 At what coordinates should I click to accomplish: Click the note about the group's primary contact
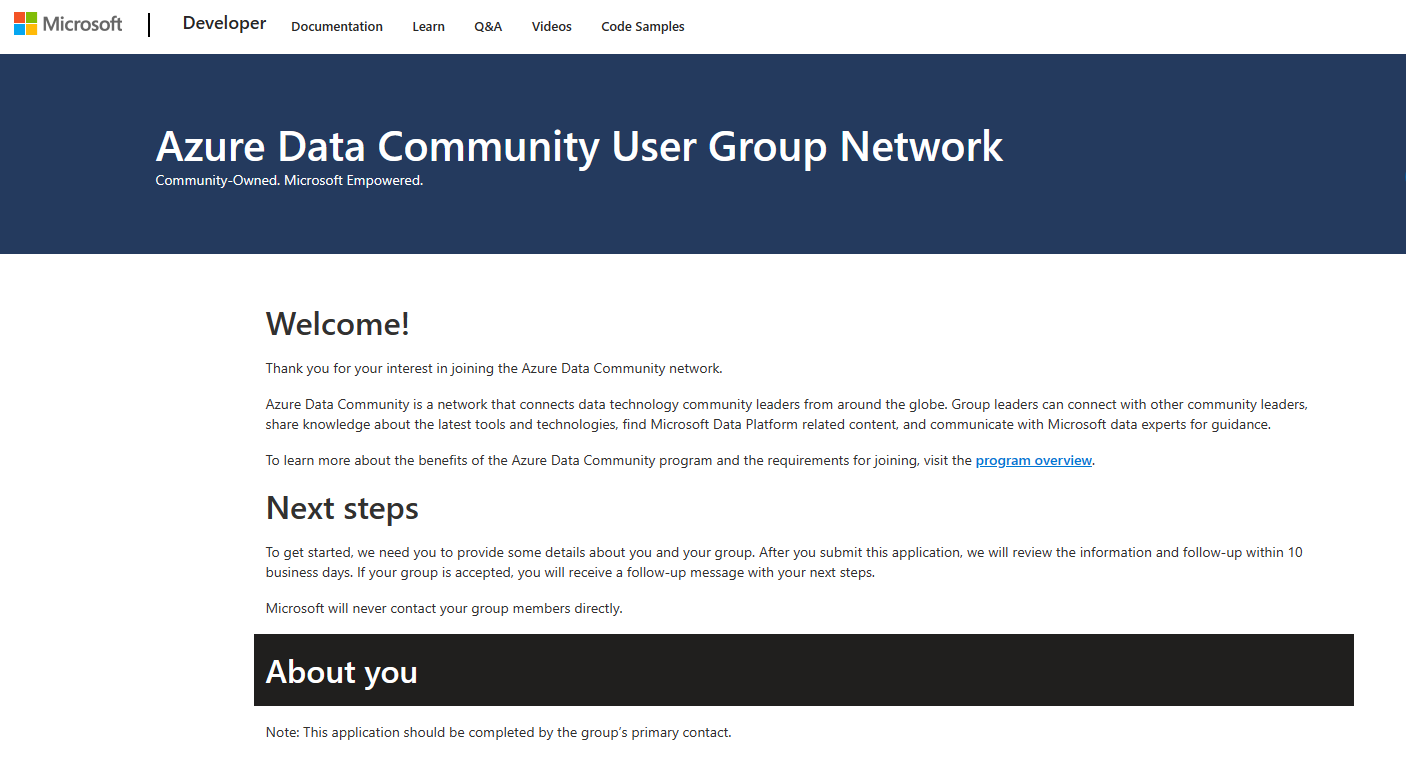[x=499, y=732]
